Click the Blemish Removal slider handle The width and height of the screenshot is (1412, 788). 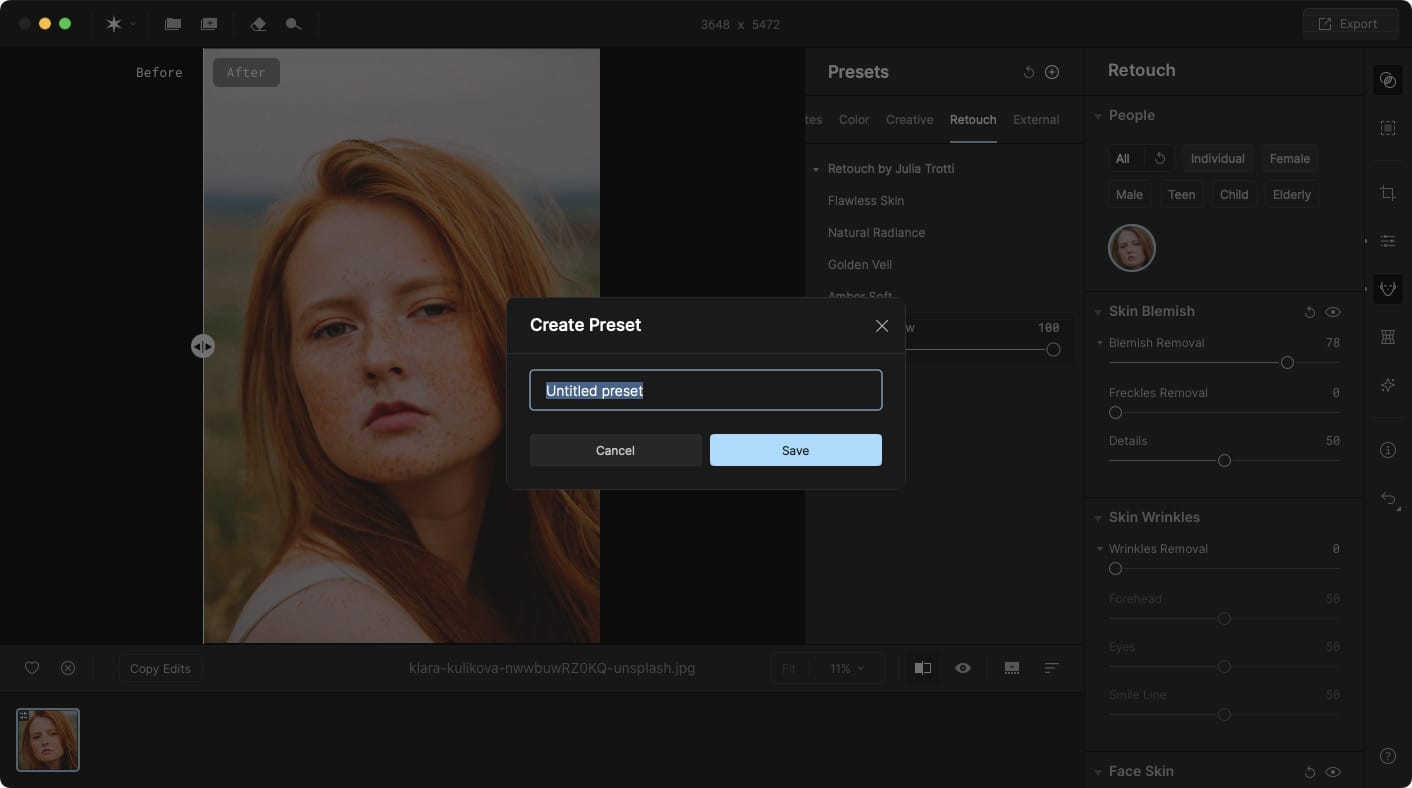1288,363
